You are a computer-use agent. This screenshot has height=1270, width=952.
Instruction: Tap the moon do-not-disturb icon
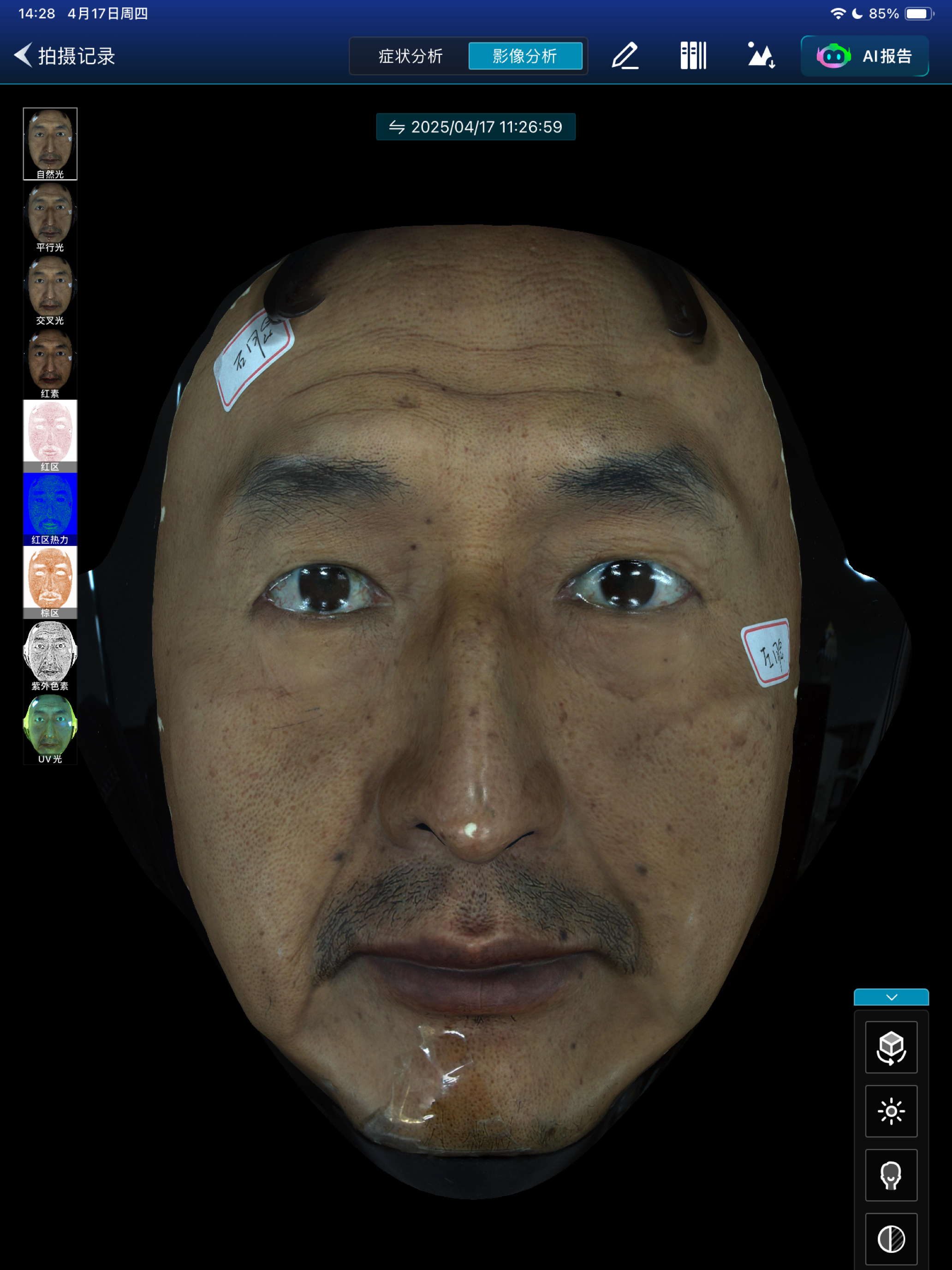(857, 14)
